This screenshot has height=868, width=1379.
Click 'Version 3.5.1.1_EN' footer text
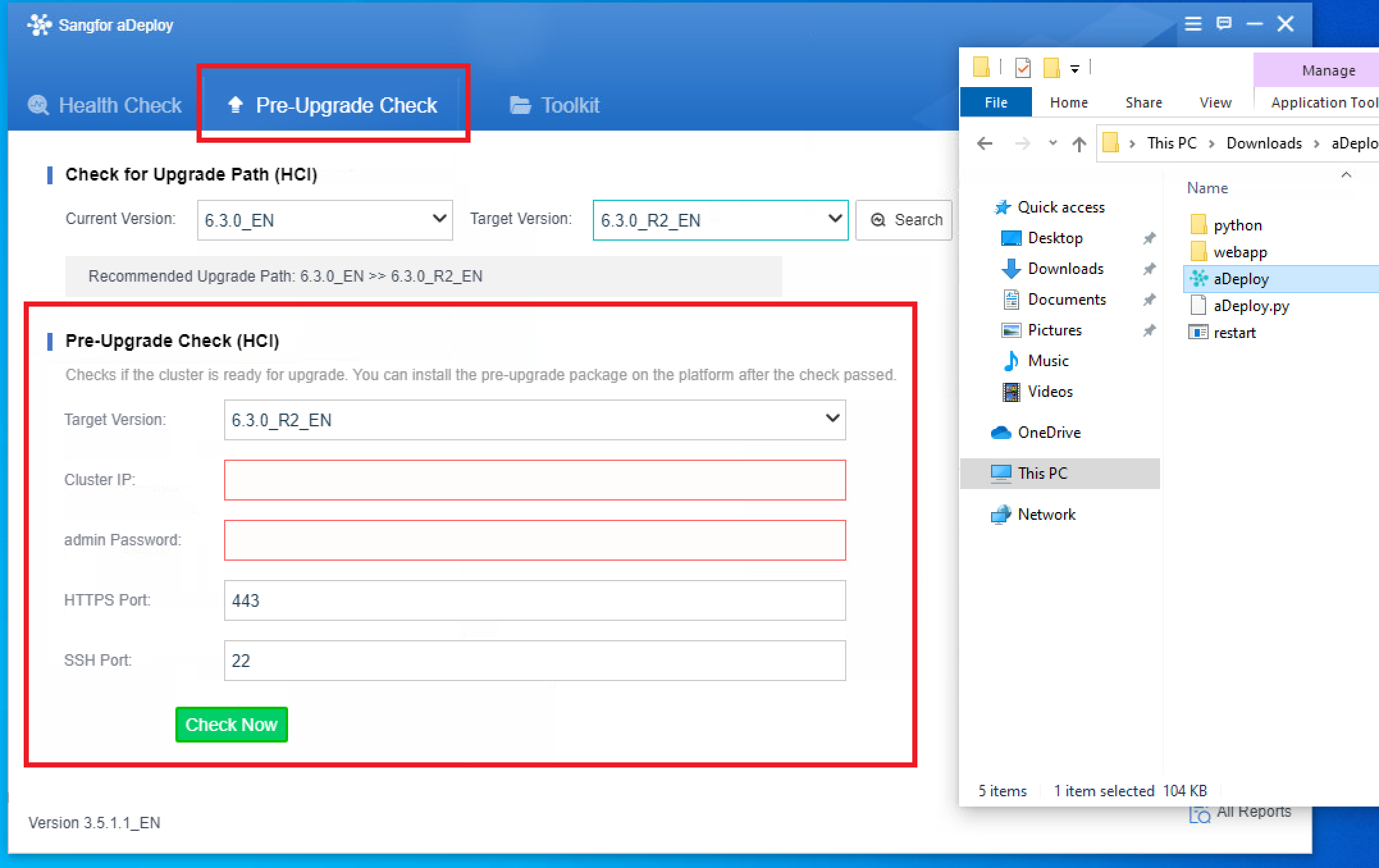click(x=94, y=823)
